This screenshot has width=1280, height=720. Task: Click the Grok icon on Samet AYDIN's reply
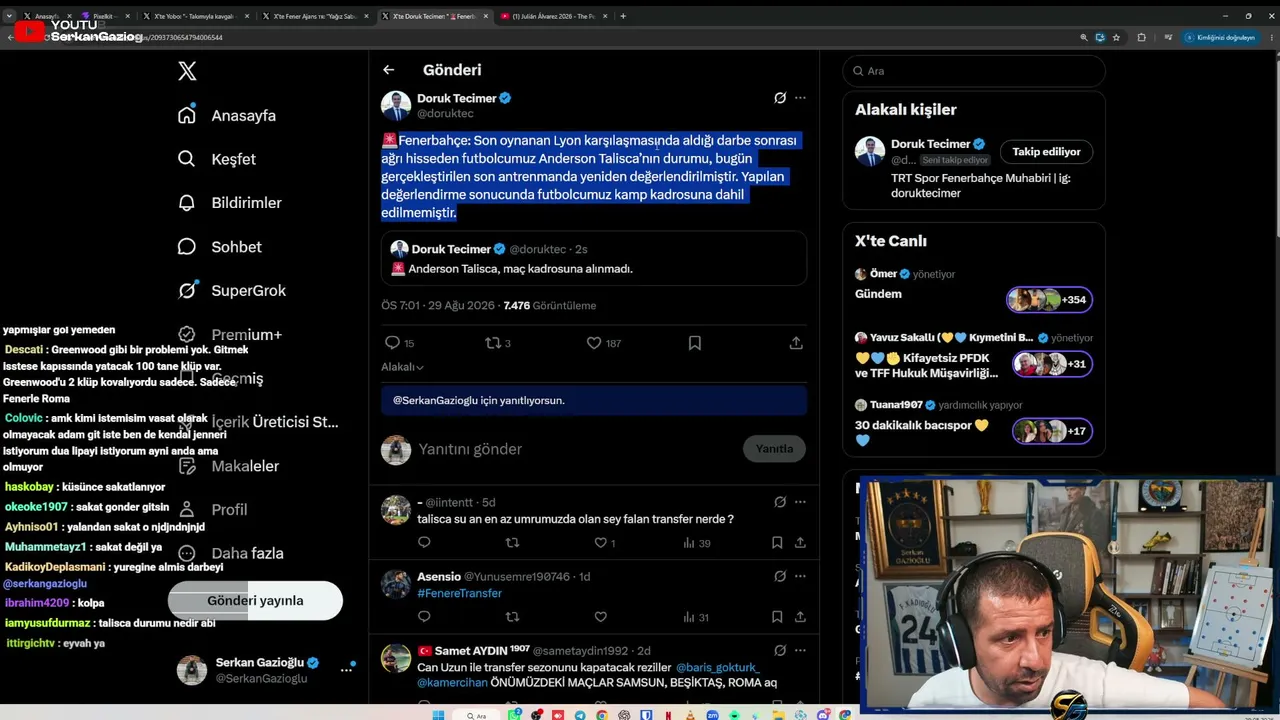pos(780,650)
